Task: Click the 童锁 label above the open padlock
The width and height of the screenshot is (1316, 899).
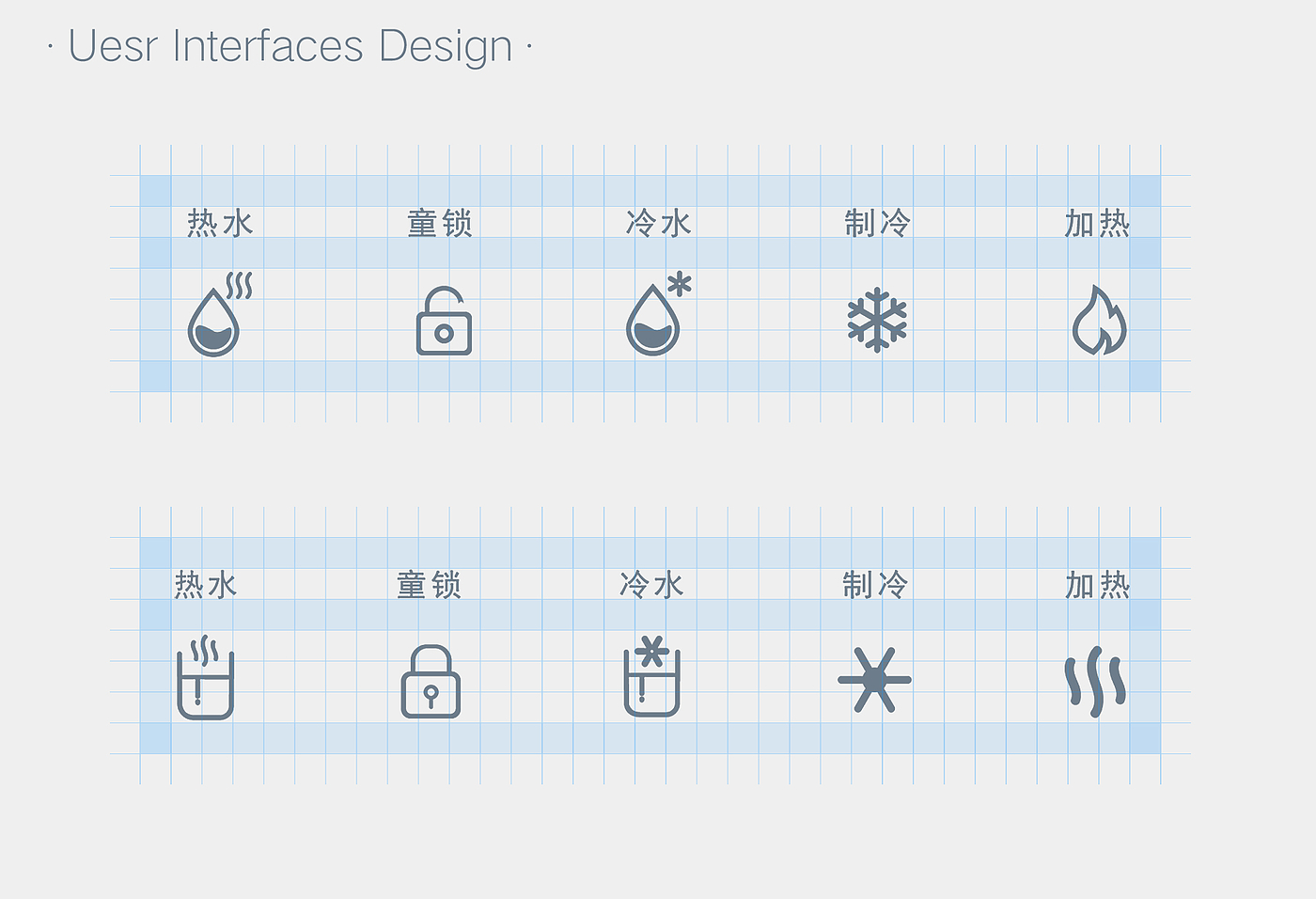Action: pos(439,224)
